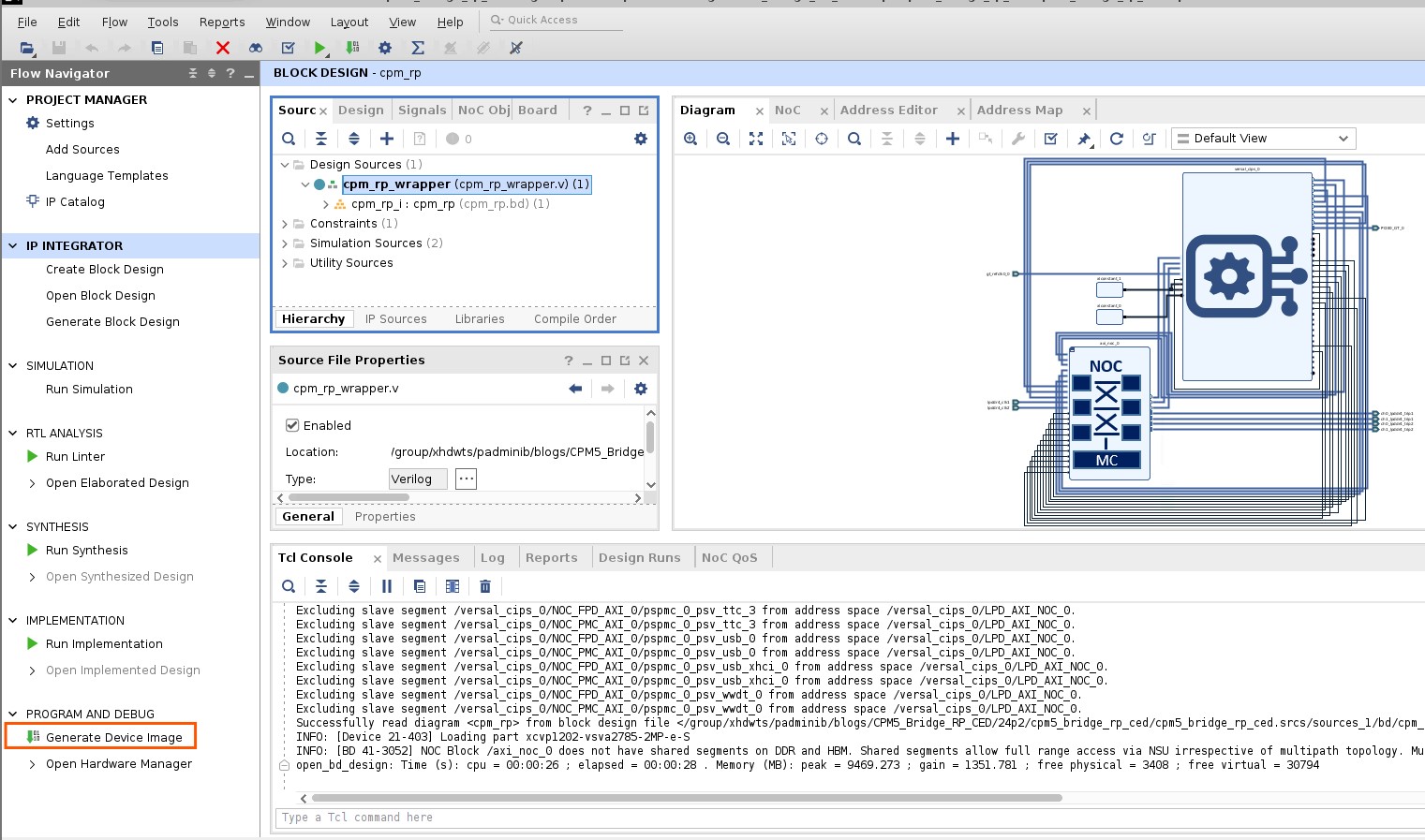Screen dimensions: 1425x840
Task: Expand Open Elaborated Design entry
Action: coord(33,483)
